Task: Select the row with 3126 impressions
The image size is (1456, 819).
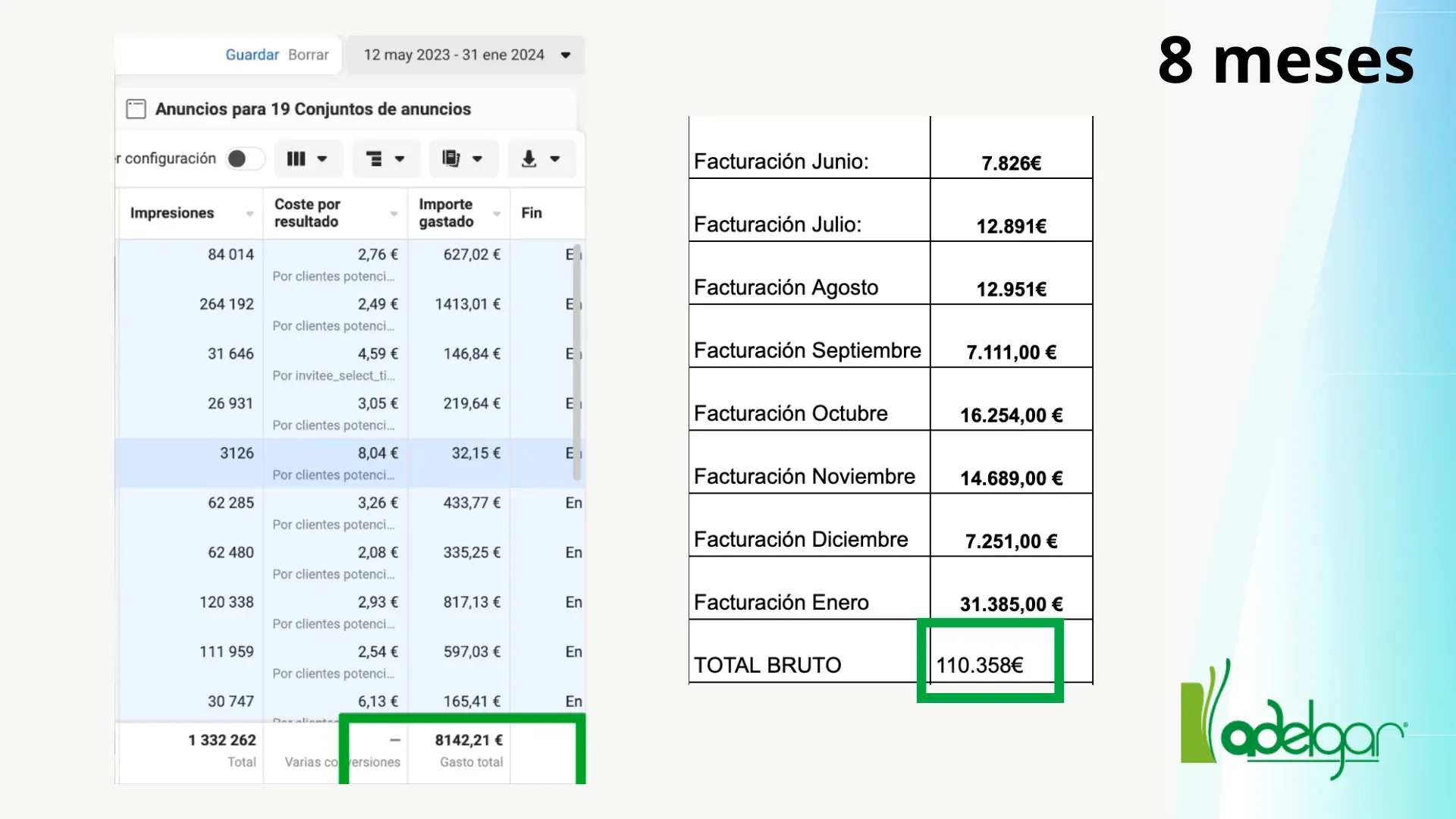Action: (237, 453)
